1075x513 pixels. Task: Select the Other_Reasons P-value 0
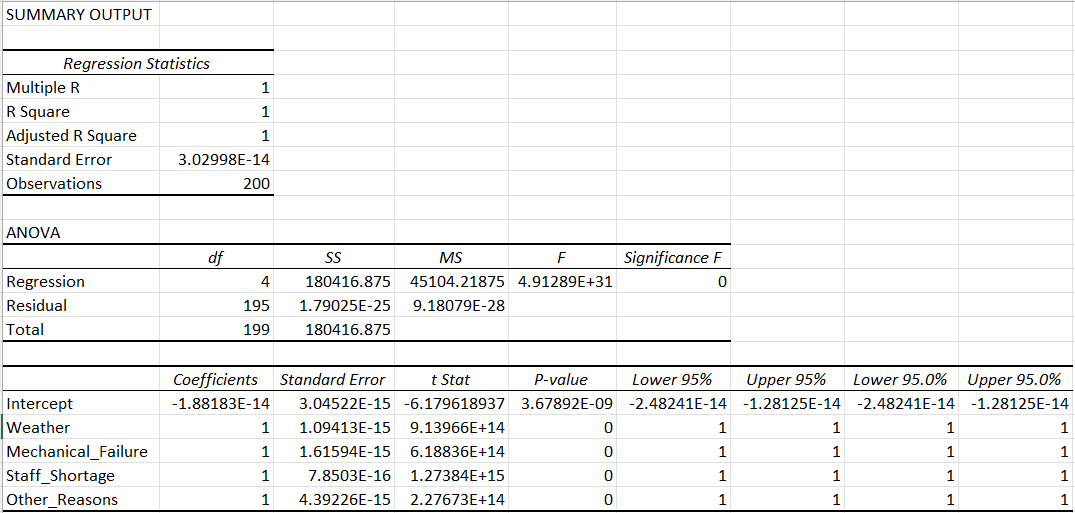pyautogui.click(x=562, y=500)
